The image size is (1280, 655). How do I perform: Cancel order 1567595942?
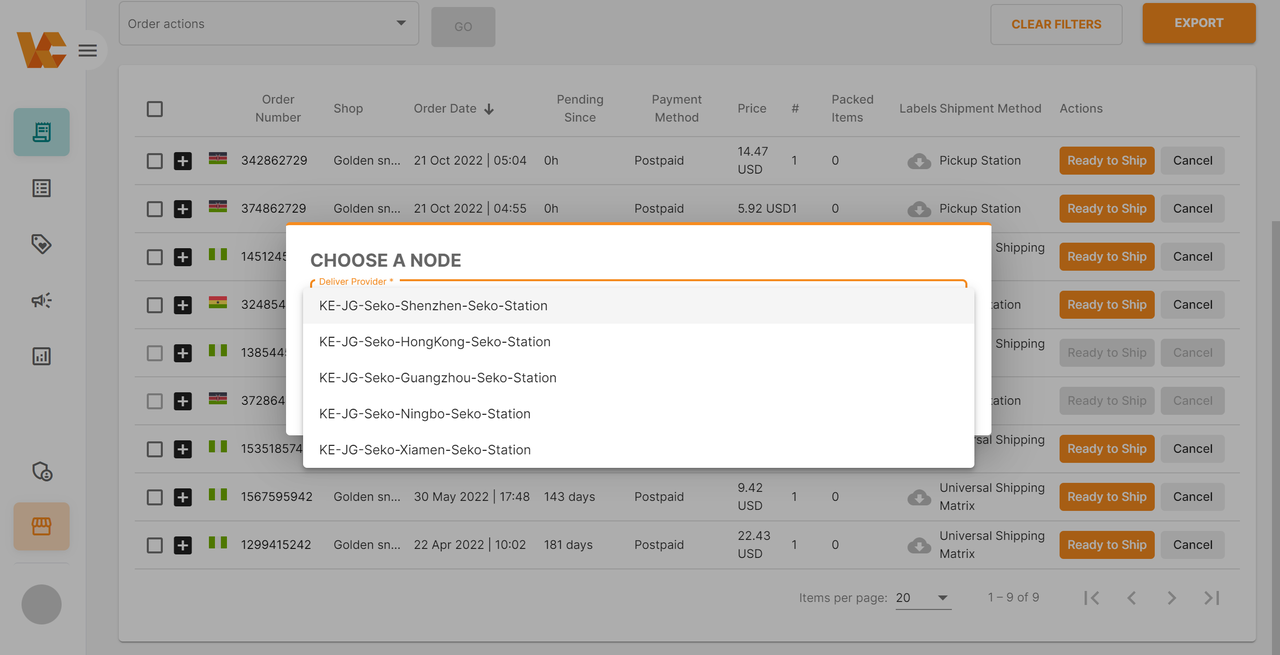click(1193, 497)
